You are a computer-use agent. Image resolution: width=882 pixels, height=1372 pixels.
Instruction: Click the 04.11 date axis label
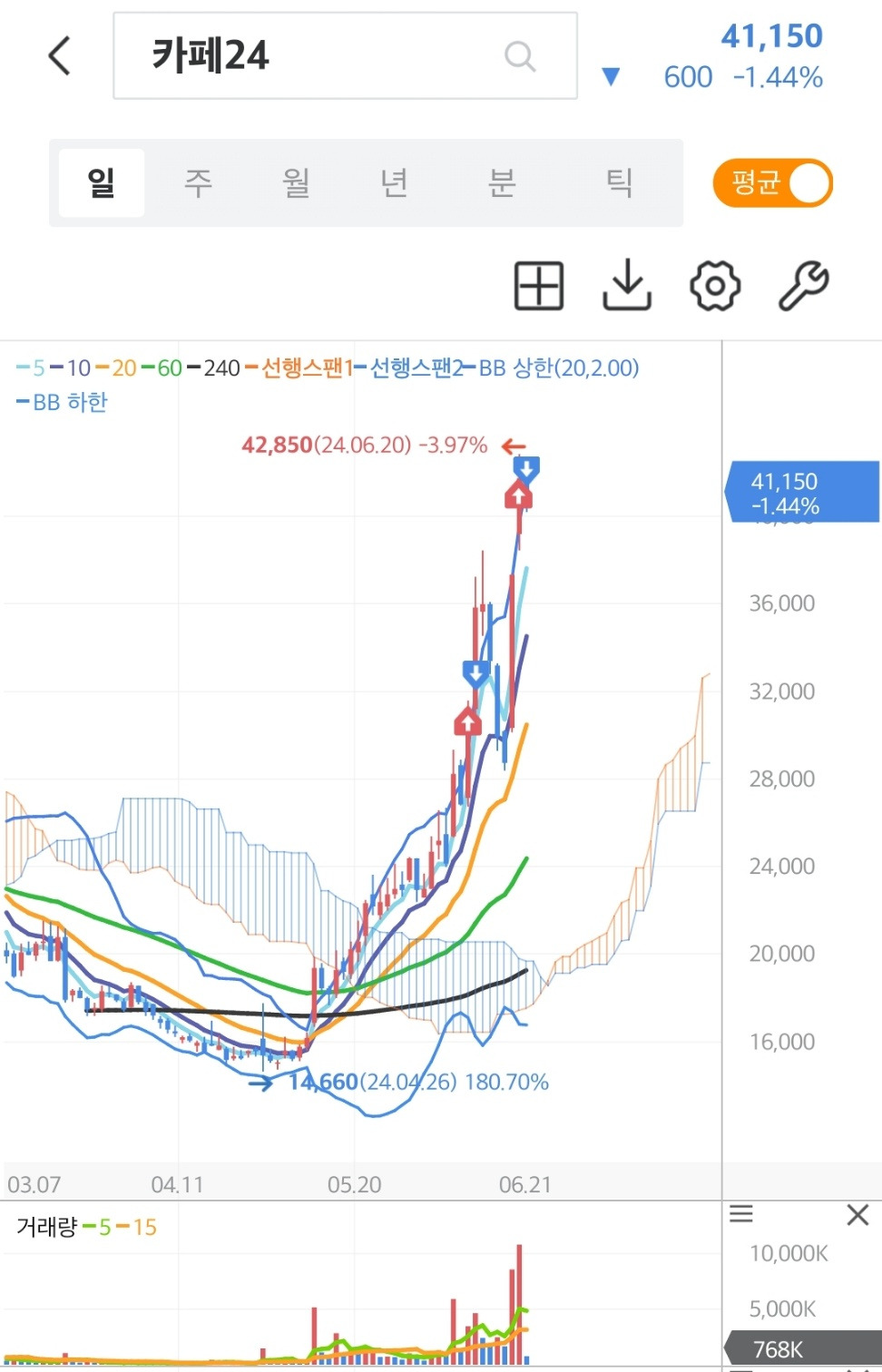point(177,1184)
